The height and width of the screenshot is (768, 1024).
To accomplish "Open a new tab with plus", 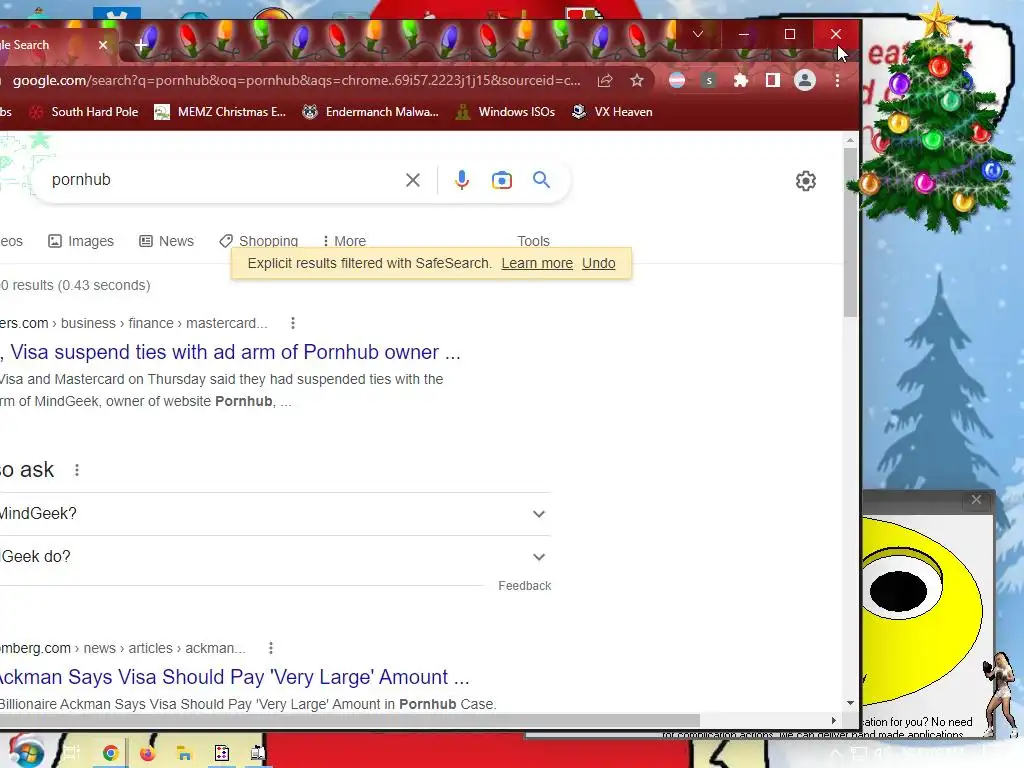I will pos(141,45).
